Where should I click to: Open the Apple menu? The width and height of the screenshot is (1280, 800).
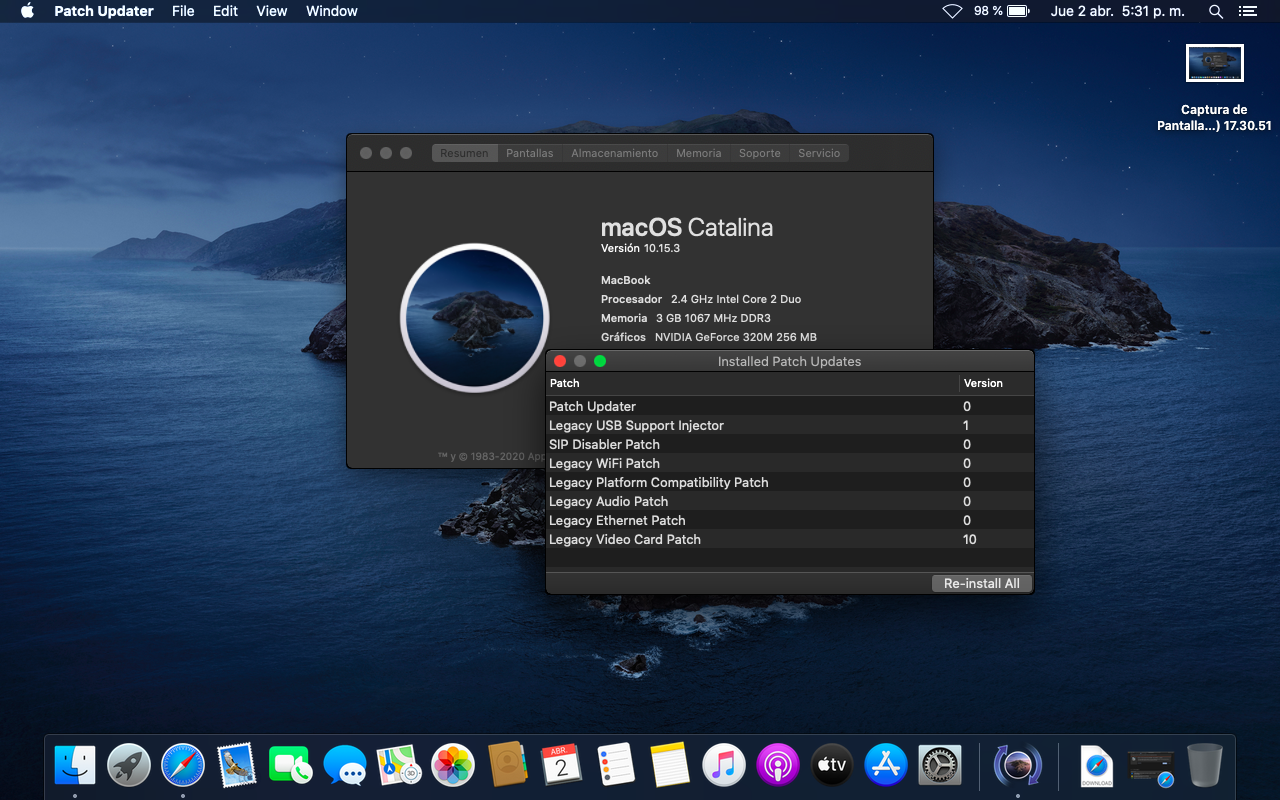27,11
